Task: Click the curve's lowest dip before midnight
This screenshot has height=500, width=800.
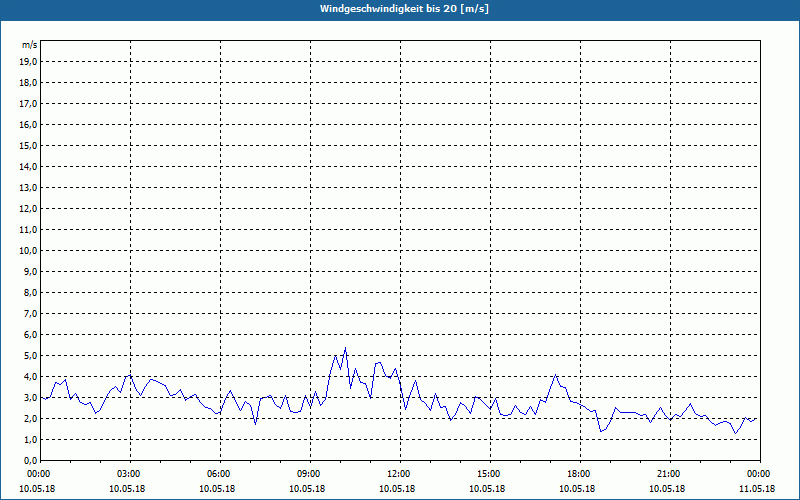Action: [735, 433]
